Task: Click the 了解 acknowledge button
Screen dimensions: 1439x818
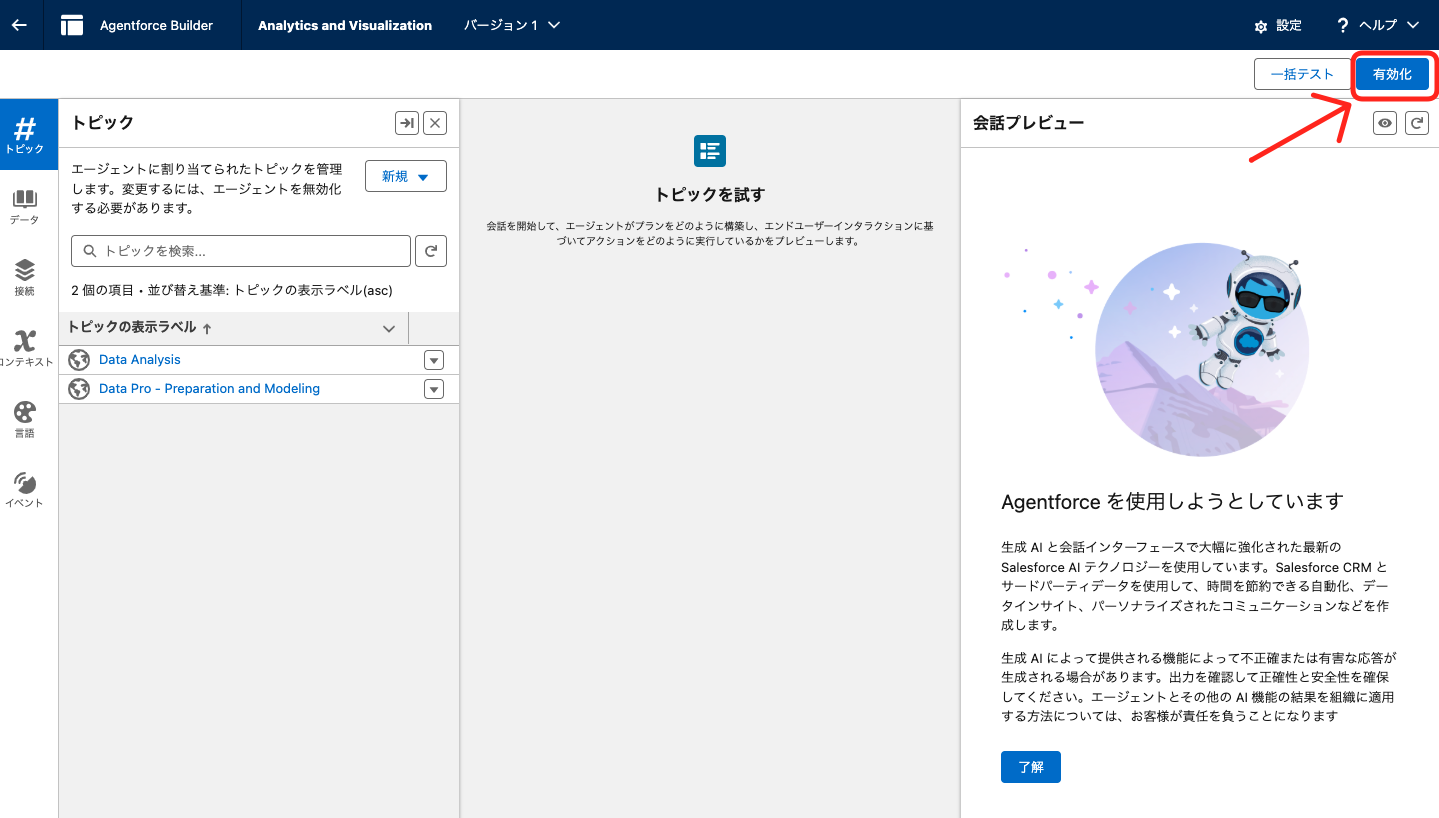Action: 1031,767
